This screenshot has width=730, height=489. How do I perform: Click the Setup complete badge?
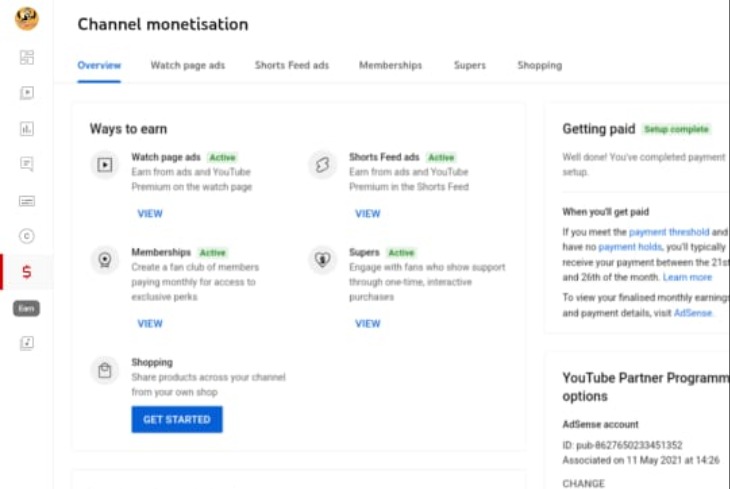tap(676, 129)
